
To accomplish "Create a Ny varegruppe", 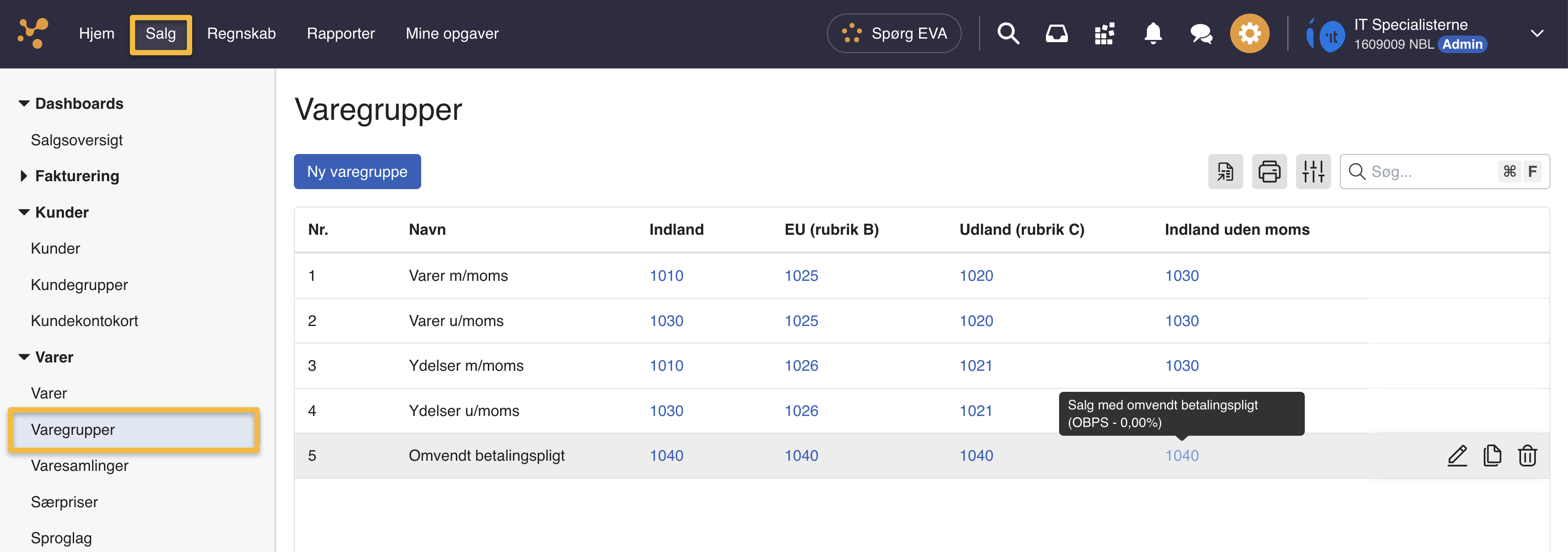I will coord(357,172).
